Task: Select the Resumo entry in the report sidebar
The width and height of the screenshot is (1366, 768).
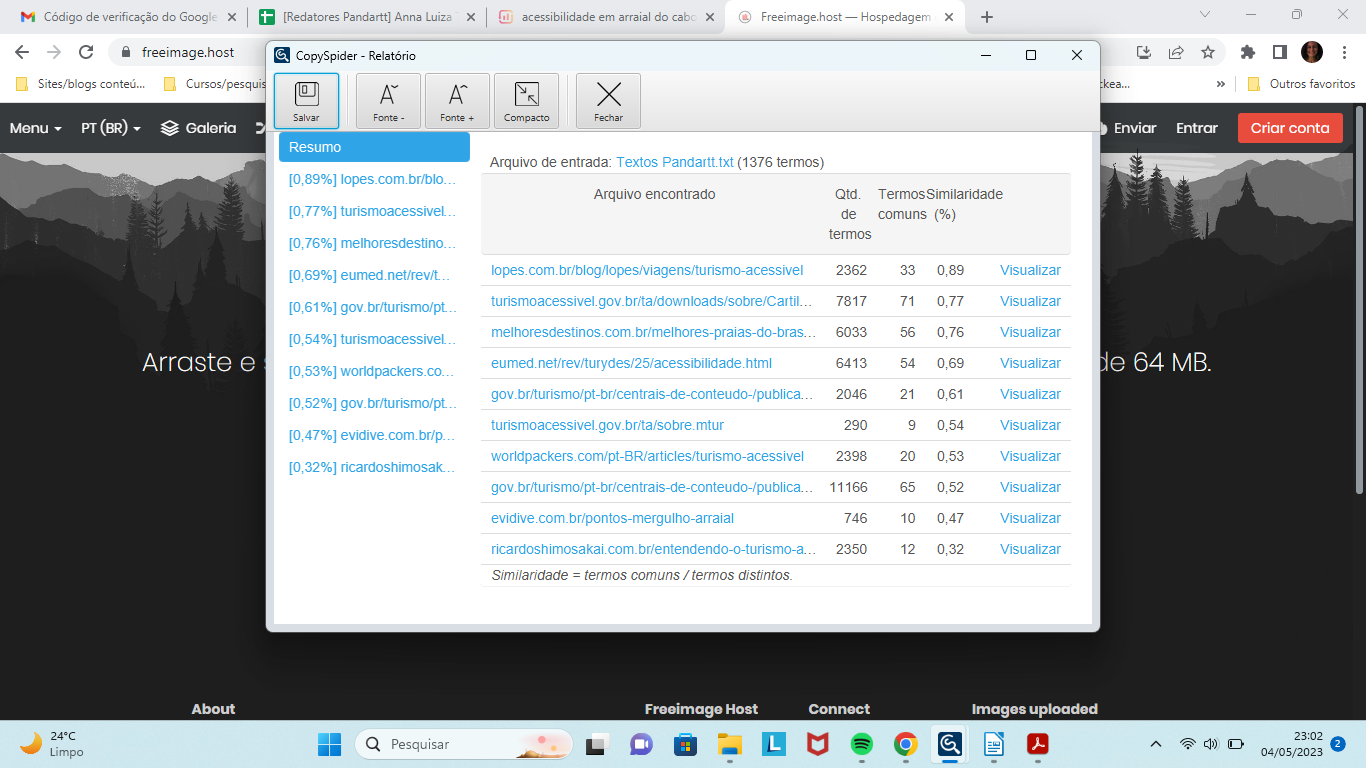Action: click(374, 147)
